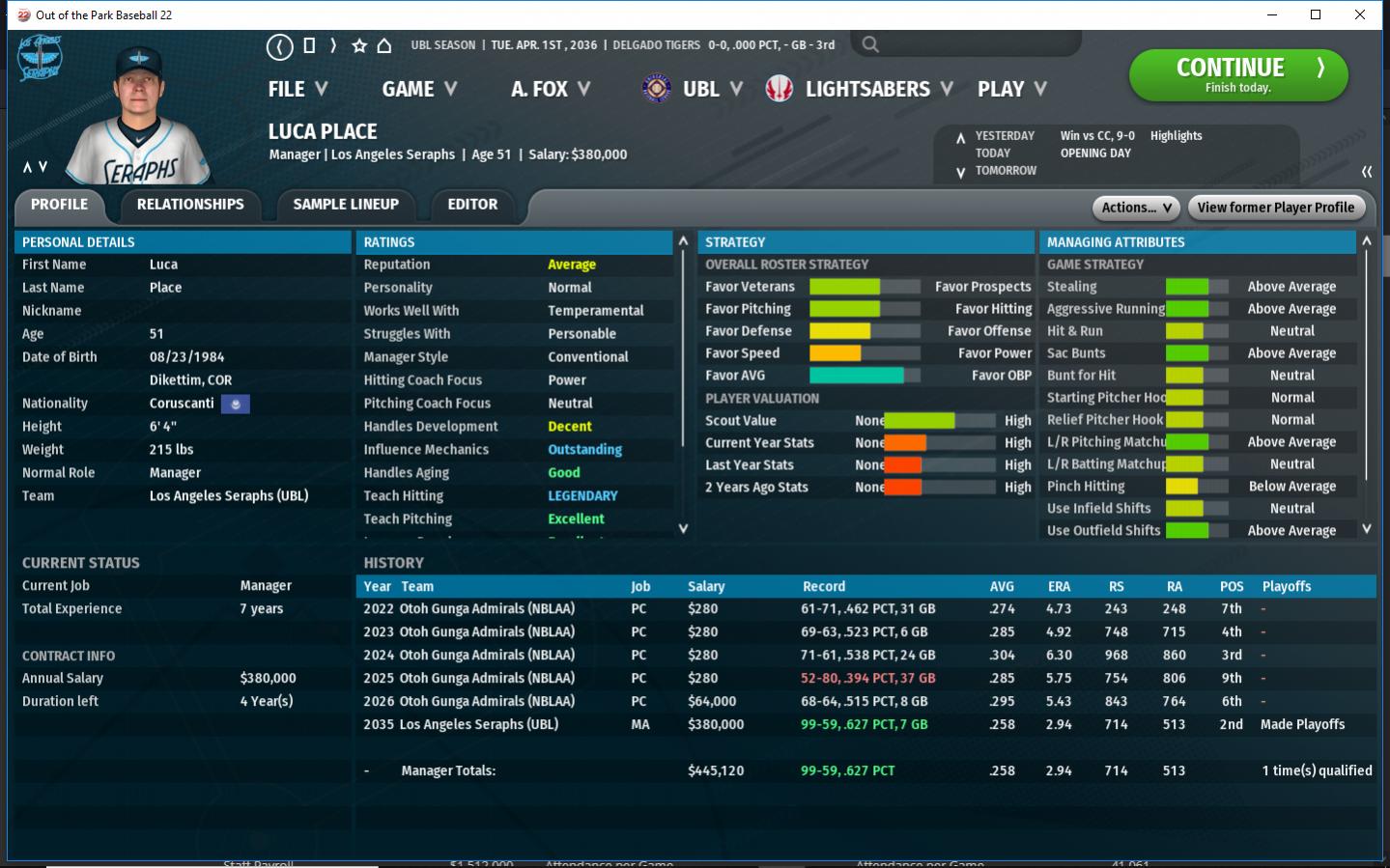Click the Current Year Stats slider bar
The image size is (1390, 868).
(940, 443)
